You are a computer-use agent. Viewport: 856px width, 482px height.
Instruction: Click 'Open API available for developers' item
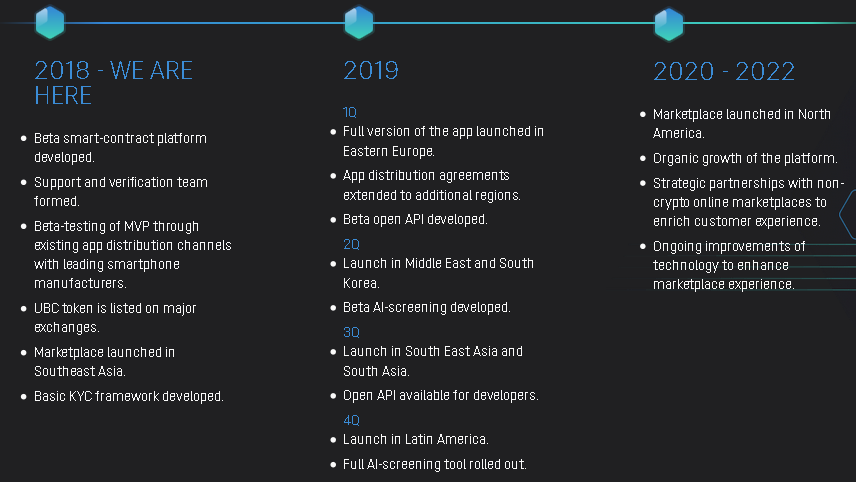coord(441,395)
